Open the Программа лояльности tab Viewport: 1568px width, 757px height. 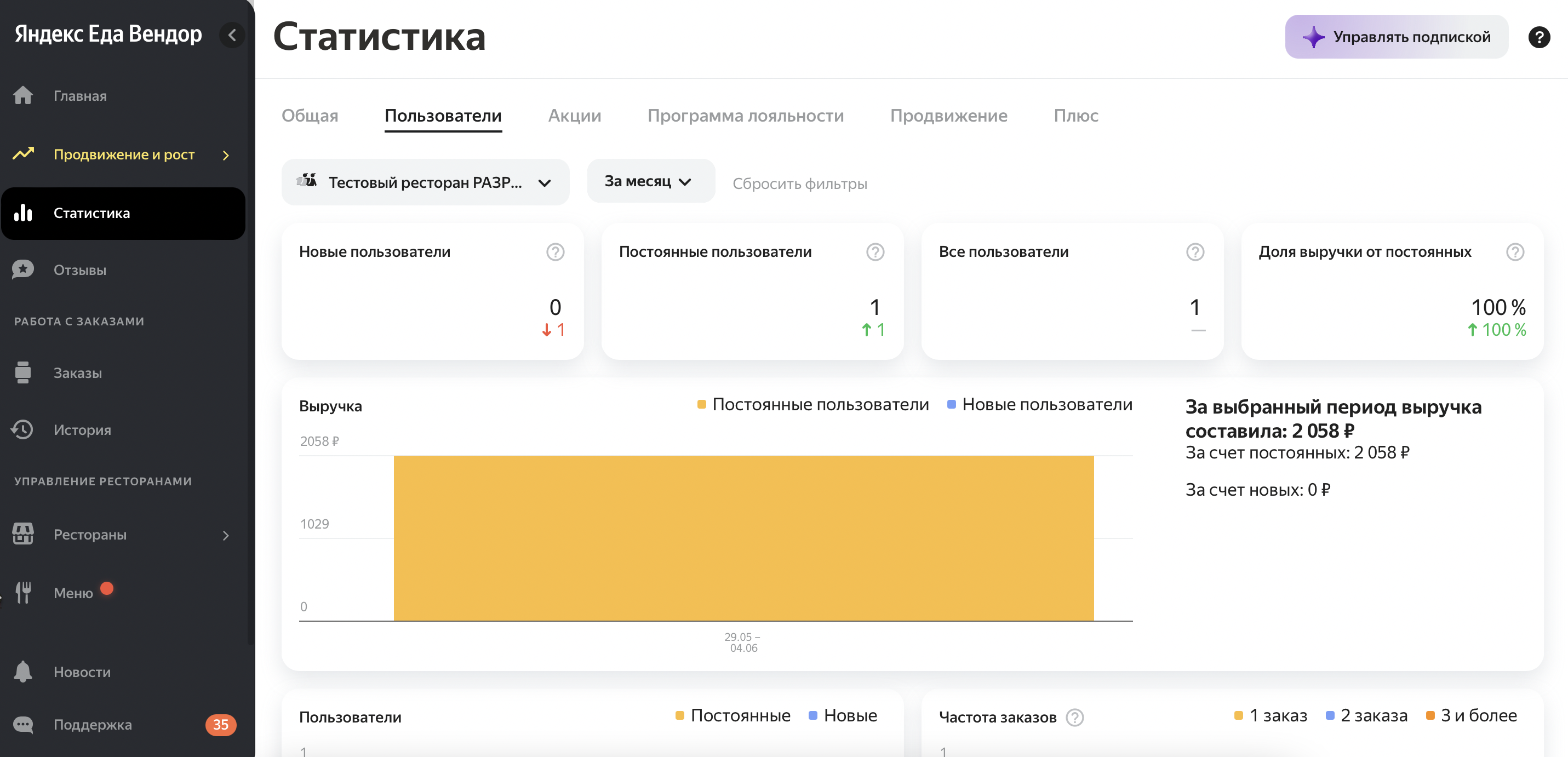(x=745, y=116)
